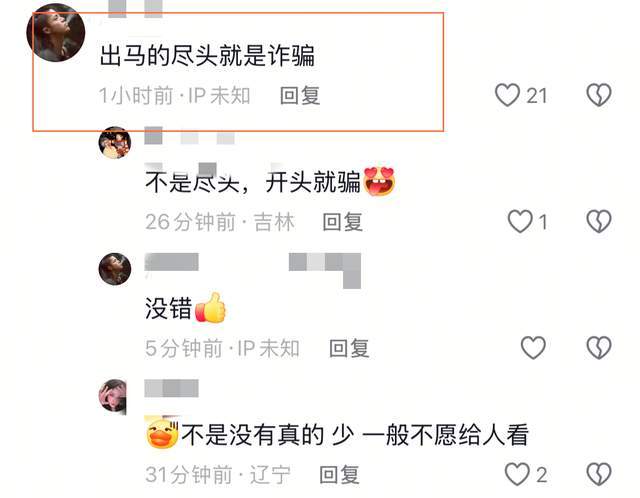Reply to the 31分钟前 comment
This screenshot has width=640, height=498.
point(339,475)
